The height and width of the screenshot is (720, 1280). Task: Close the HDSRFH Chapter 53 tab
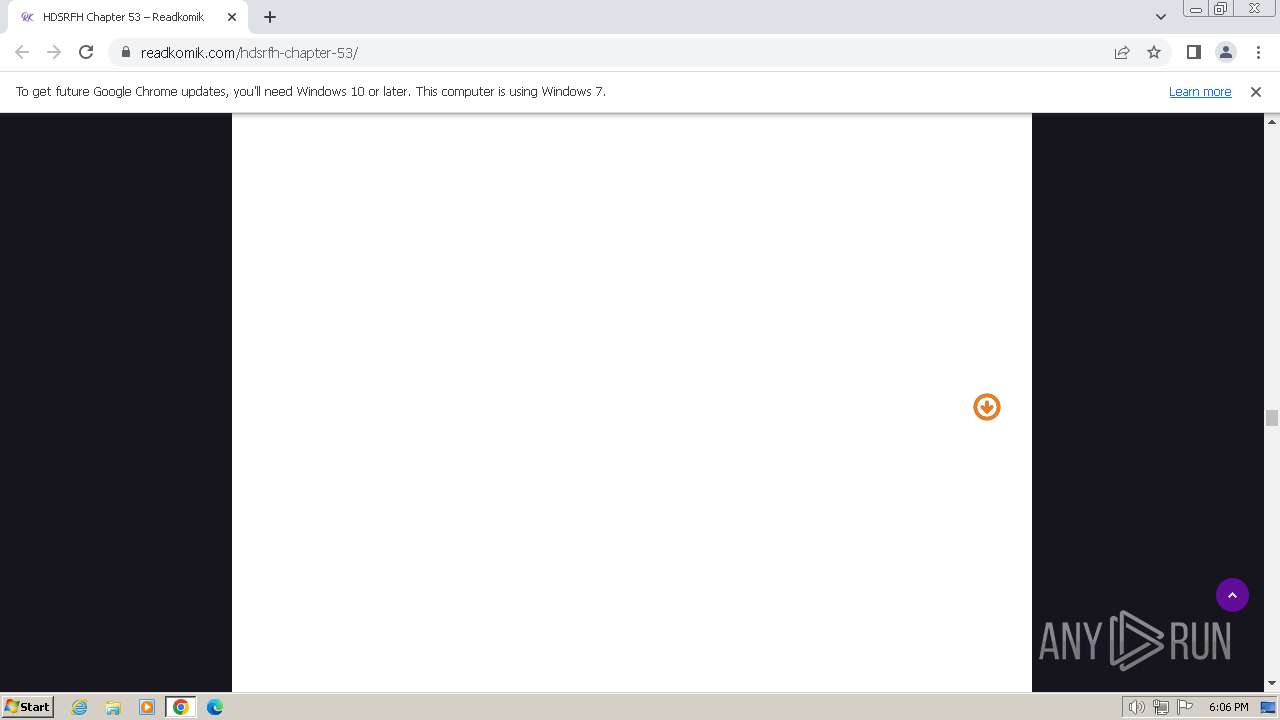(233, 17)
